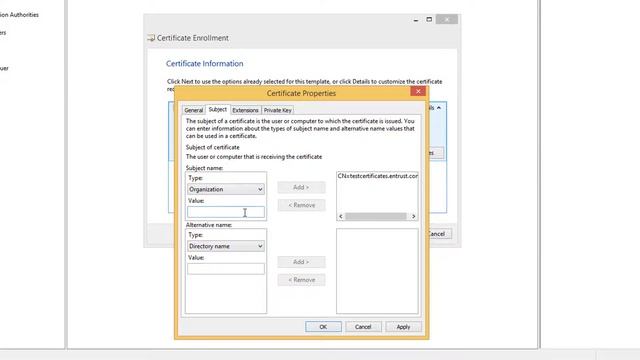Click Cancel in Certificate Properties dialog
Image resolution: width=640 pixels, height=360 pixels.
pyautogui.click(x=363, y=327)
